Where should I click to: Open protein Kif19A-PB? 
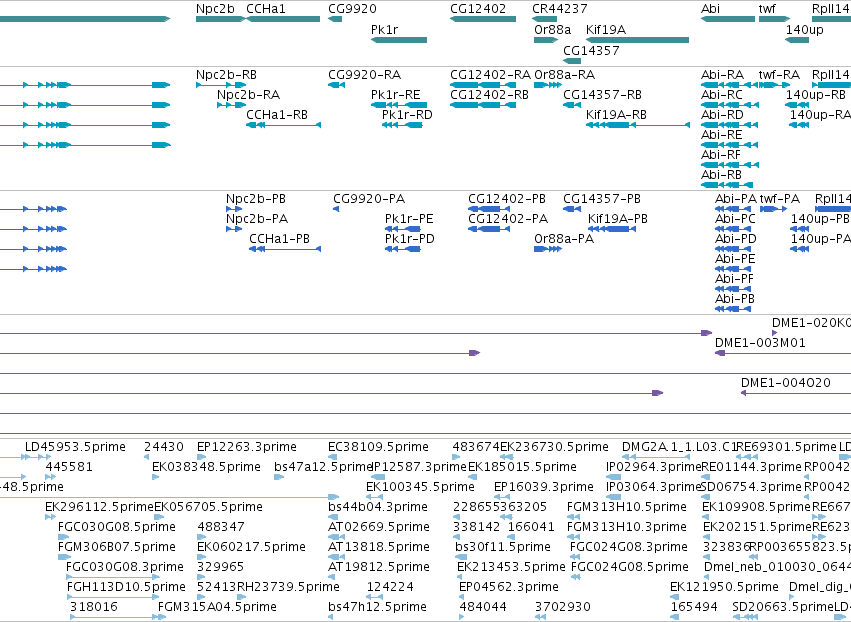(x=618, y=219)
